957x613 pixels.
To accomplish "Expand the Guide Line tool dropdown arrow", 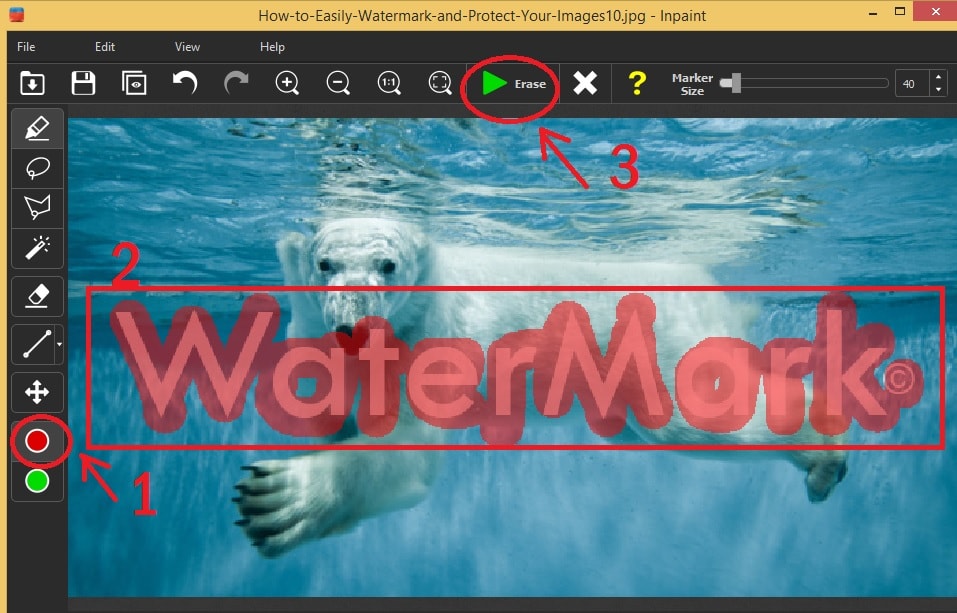I will tap(60, 345).
